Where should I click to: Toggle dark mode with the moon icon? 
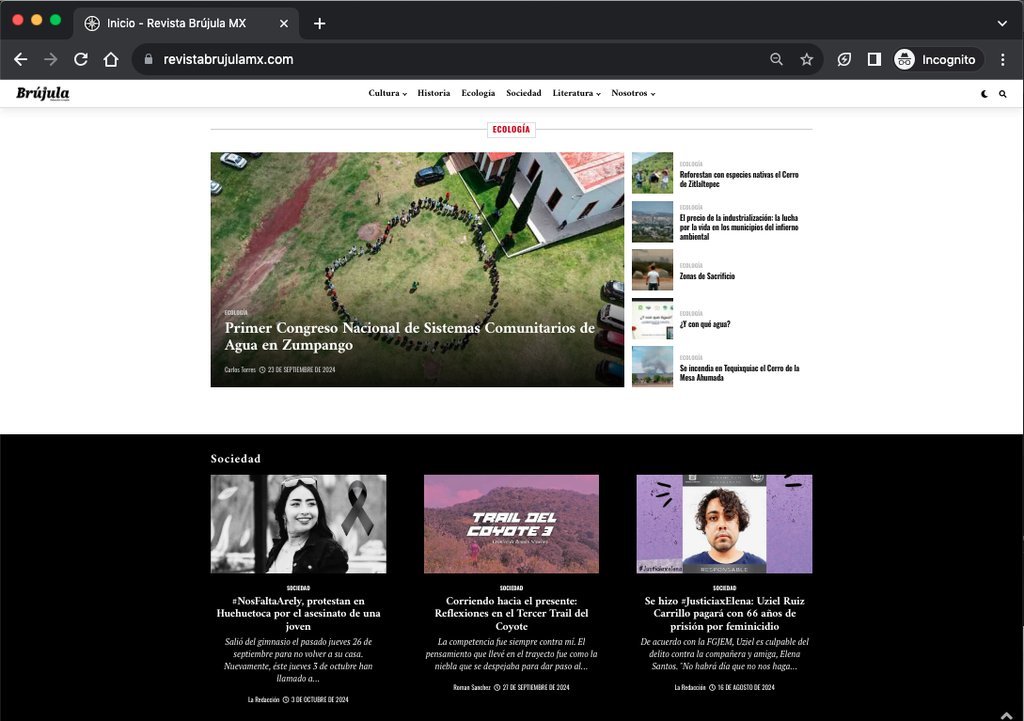click(x=984, y=94)
